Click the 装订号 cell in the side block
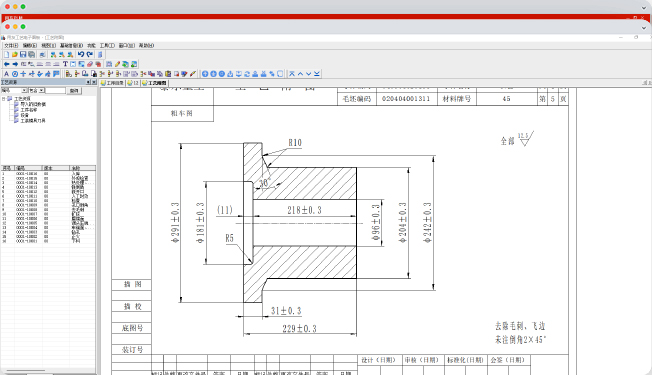 click(132, 350)
